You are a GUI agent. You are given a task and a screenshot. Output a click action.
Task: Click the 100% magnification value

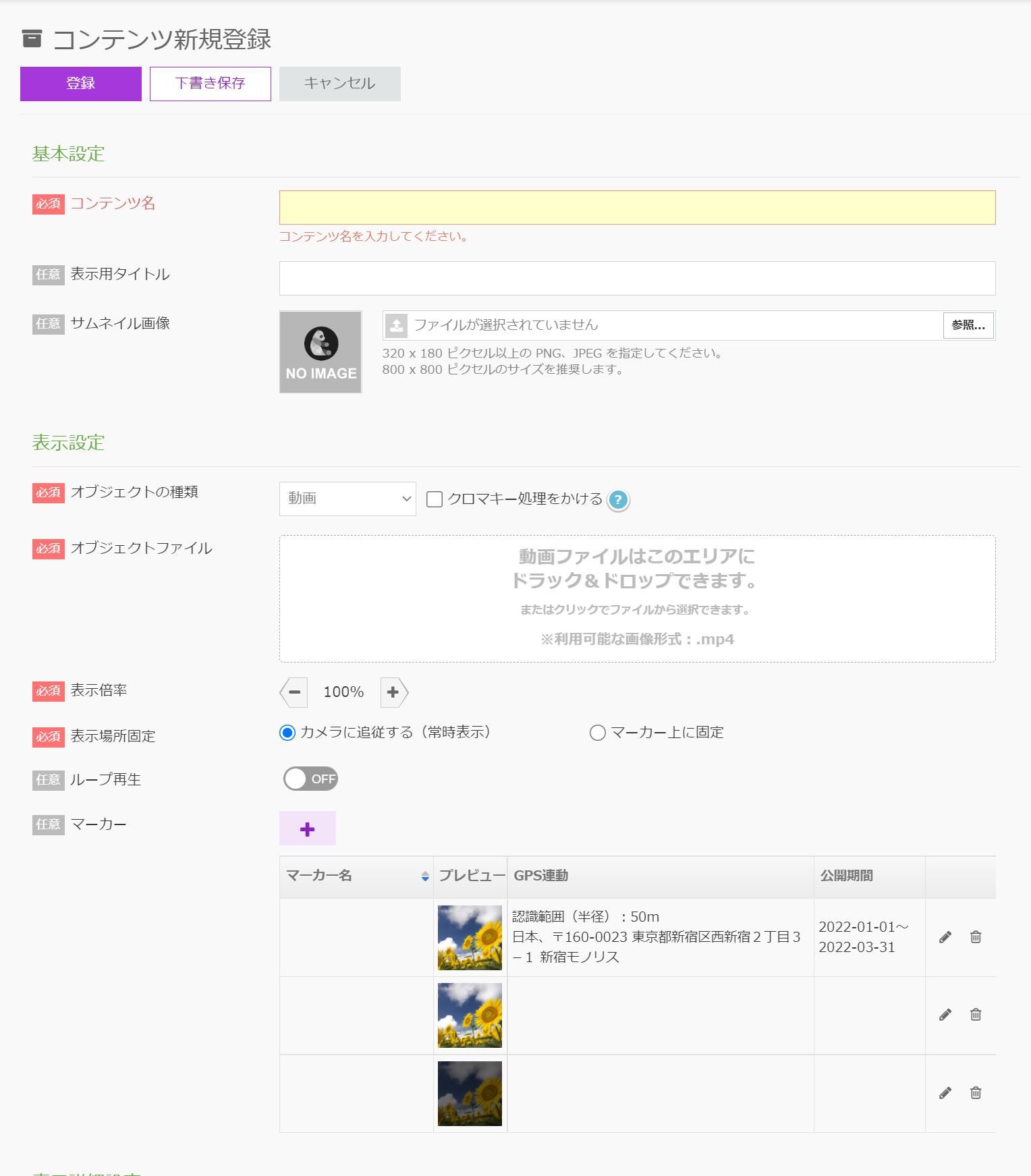click(x=343, y=692)
